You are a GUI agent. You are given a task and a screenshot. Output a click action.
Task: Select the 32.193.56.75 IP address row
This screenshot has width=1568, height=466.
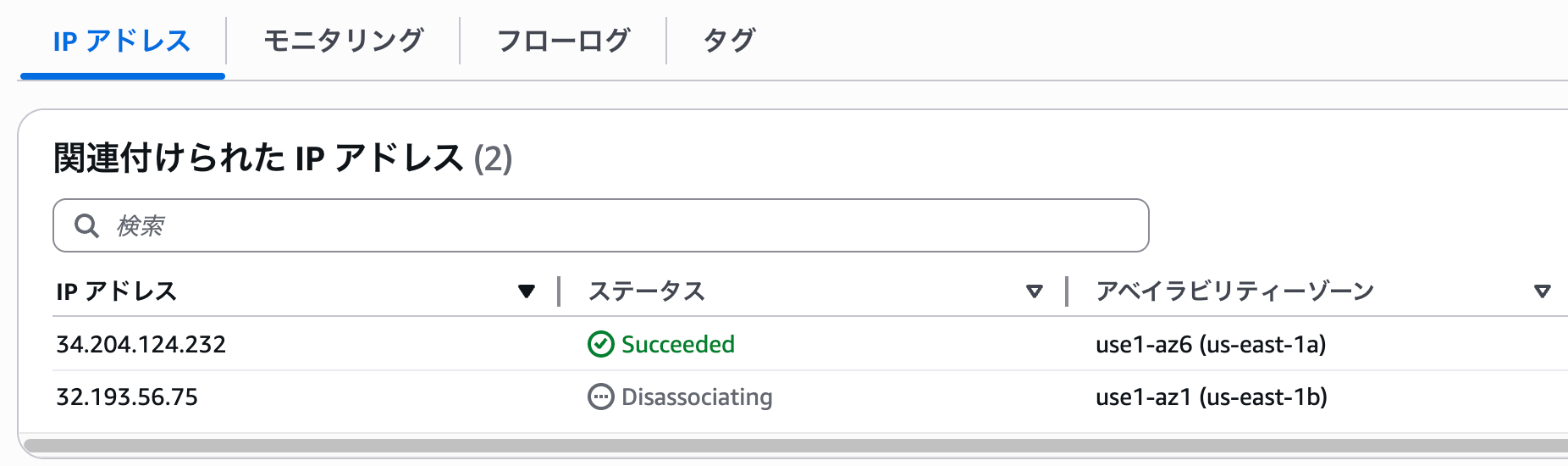[x=127, y=397]
